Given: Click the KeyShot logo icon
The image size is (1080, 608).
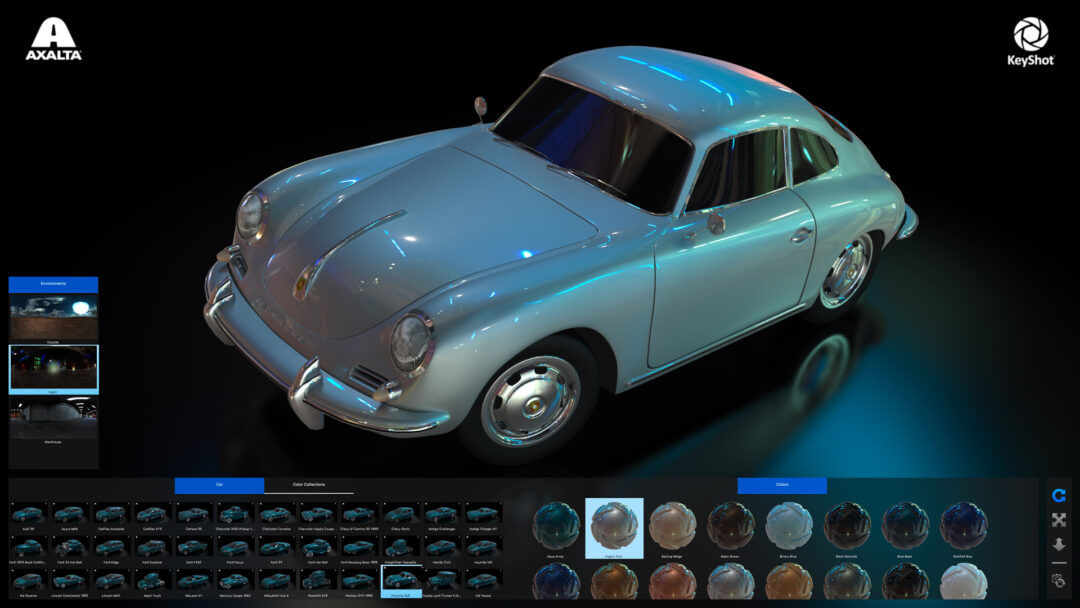Looking at the screenshot, I should (x=1030, y=34).
